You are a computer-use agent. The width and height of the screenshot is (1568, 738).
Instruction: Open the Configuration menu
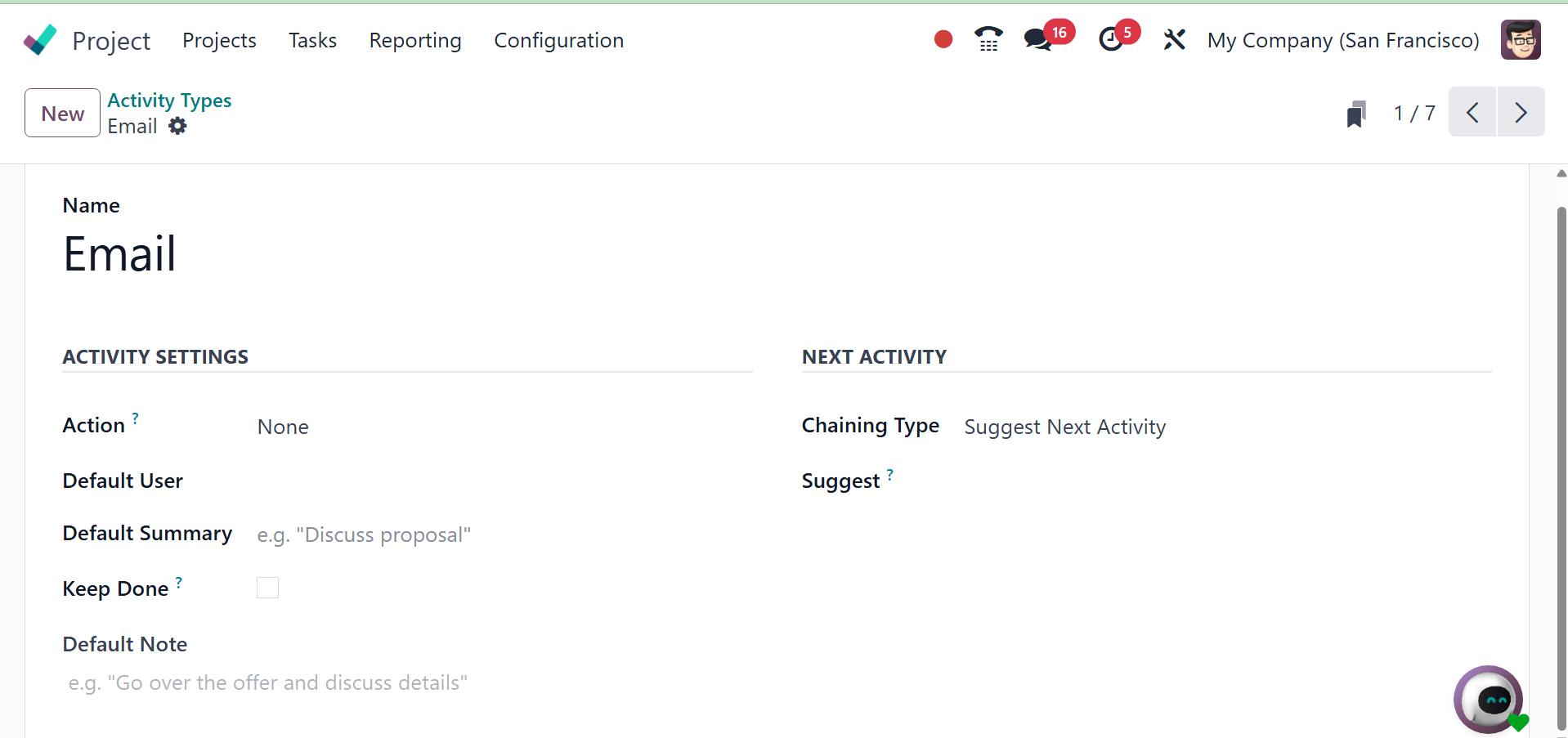tap(558, 40)
